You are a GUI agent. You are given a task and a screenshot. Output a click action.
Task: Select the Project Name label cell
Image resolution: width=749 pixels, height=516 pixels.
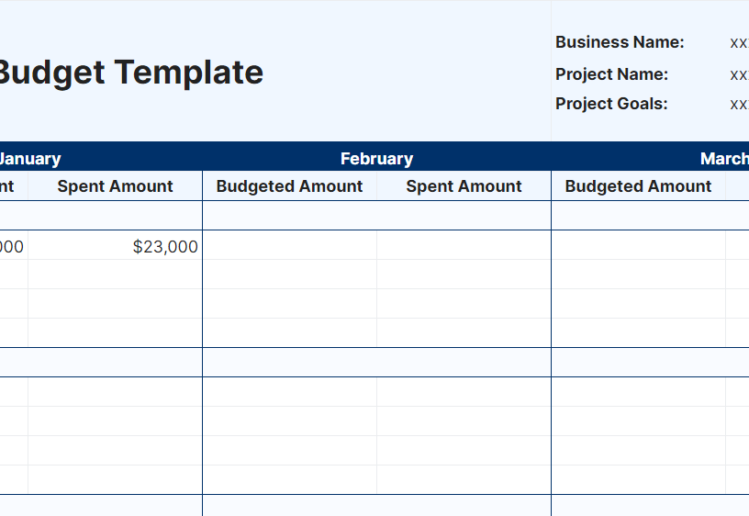tap(612, 74)
